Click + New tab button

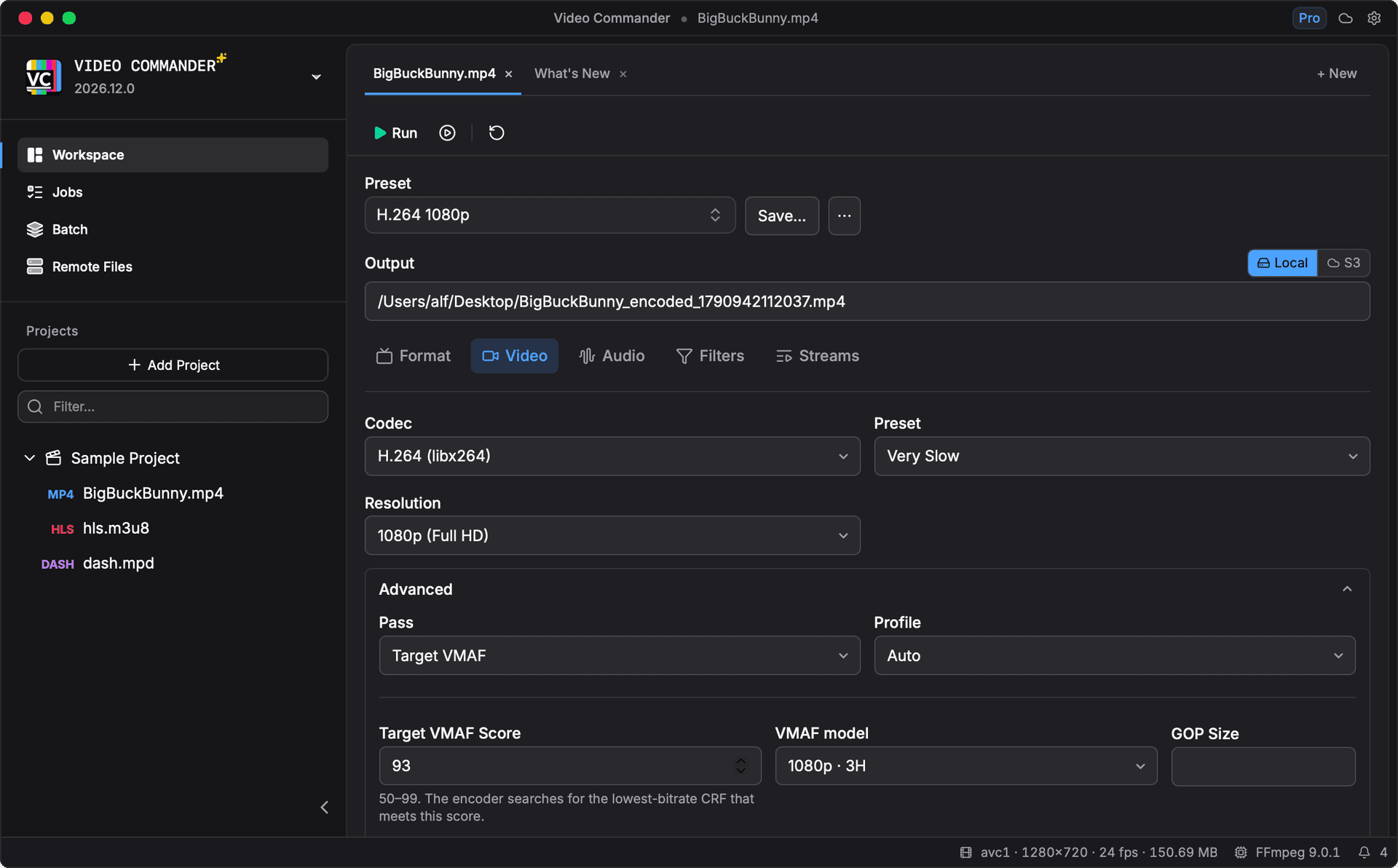point(1337,74)
